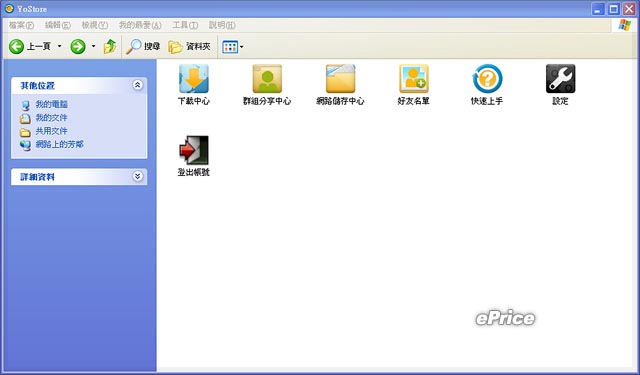Open the 檢視 view menu
The height and width of the screenshot is (375, 640).
coord(95,25)
